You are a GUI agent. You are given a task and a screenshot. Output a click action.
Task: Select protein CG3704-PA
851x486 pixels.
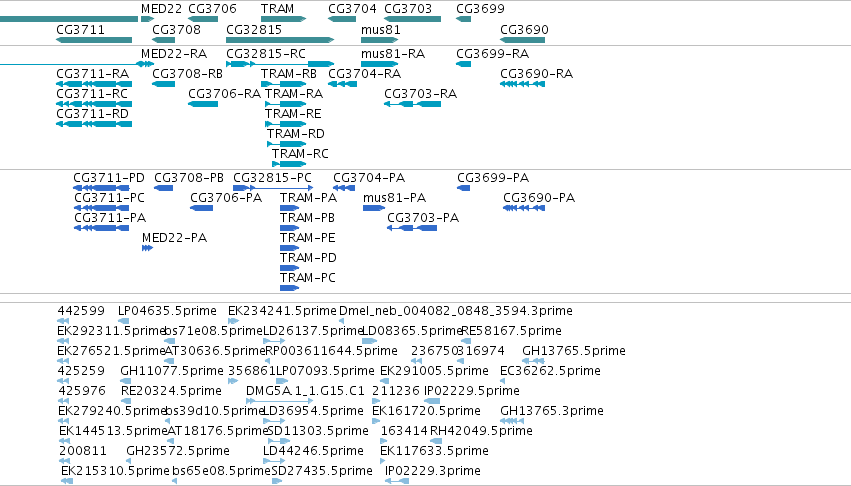point(369,178)
